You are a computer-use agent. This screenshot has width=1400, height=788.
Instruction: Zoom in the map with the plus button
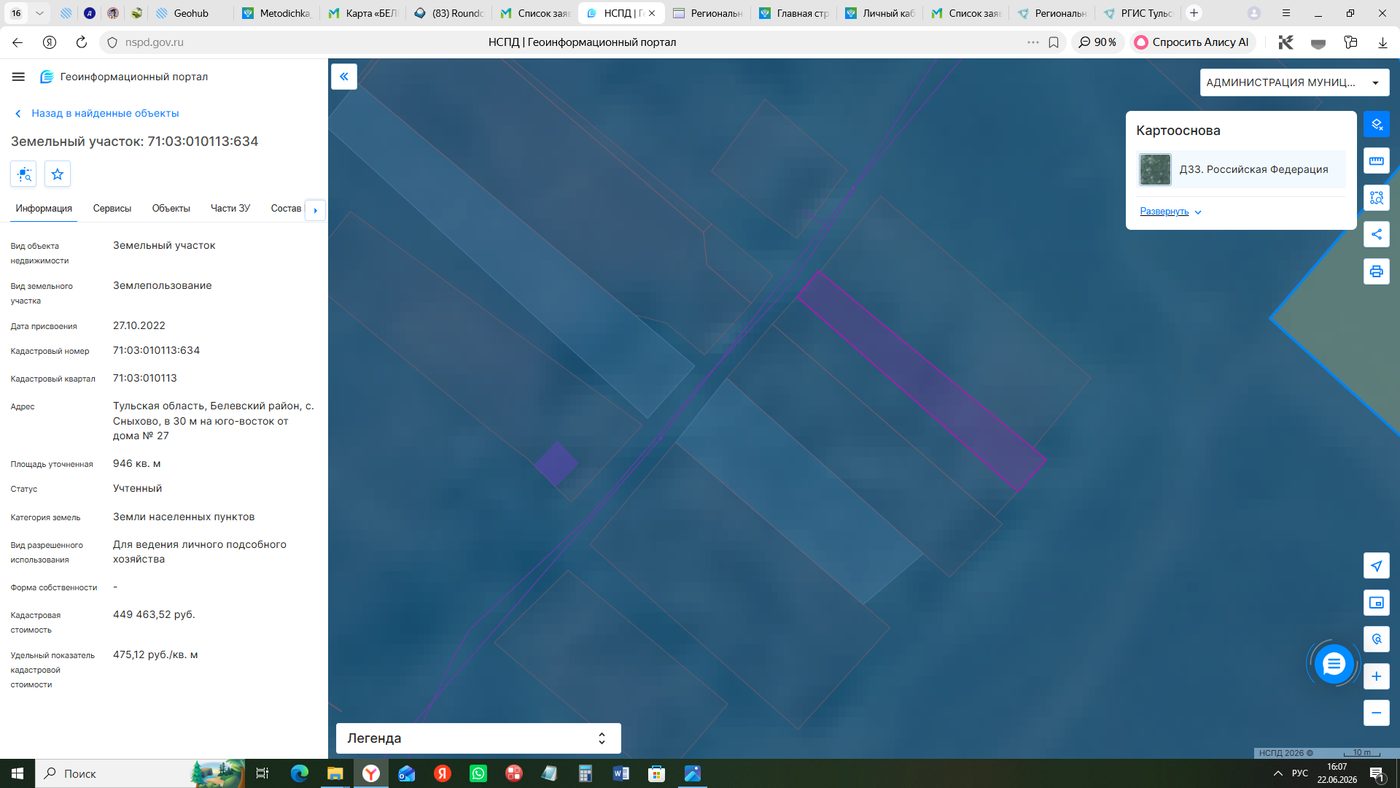(1377, 676)
